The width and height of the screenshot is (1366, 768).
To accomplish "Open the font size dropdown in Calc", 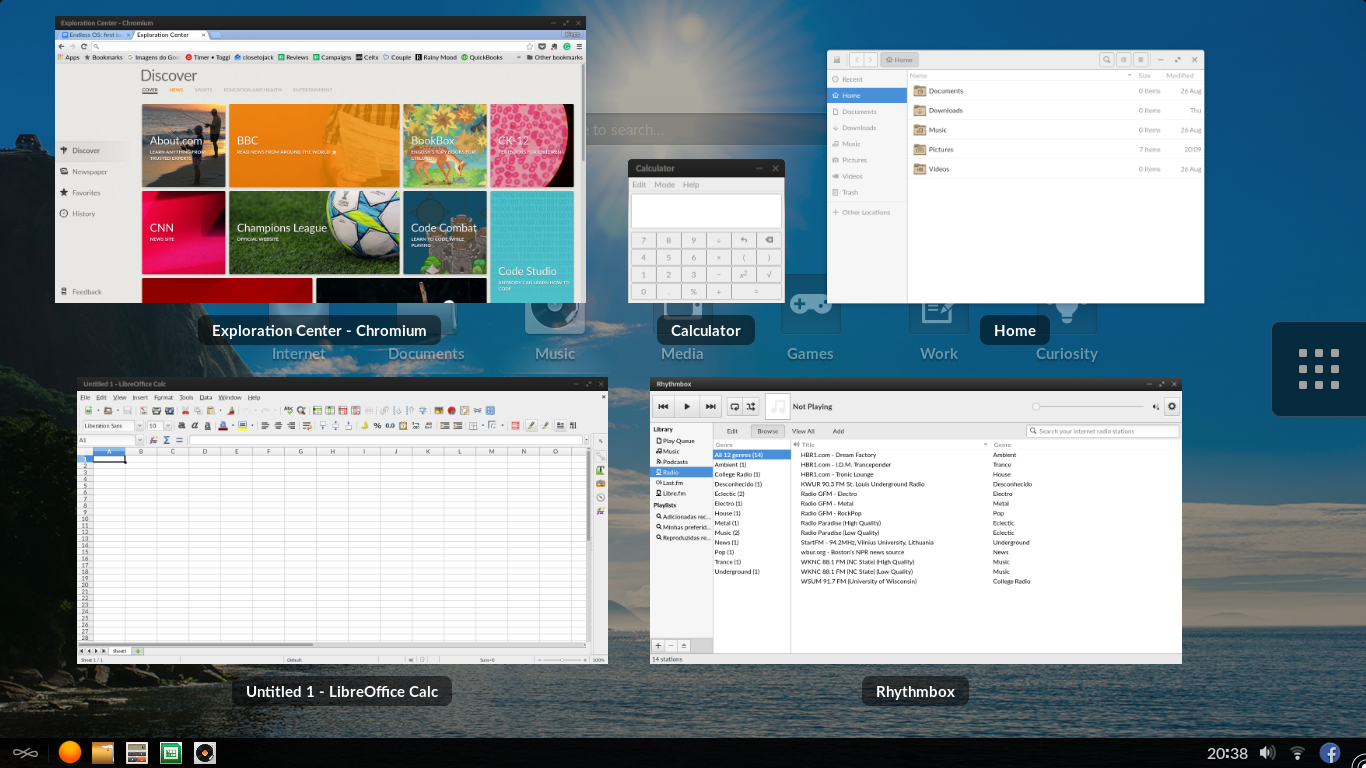I will [x=168, y=425].
